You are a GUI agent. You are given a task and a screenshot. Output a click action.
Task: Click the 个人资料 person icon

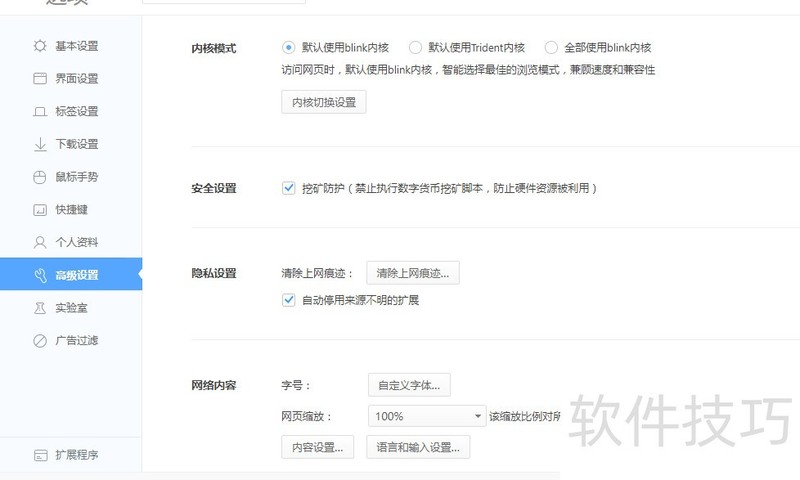[40, 242]
